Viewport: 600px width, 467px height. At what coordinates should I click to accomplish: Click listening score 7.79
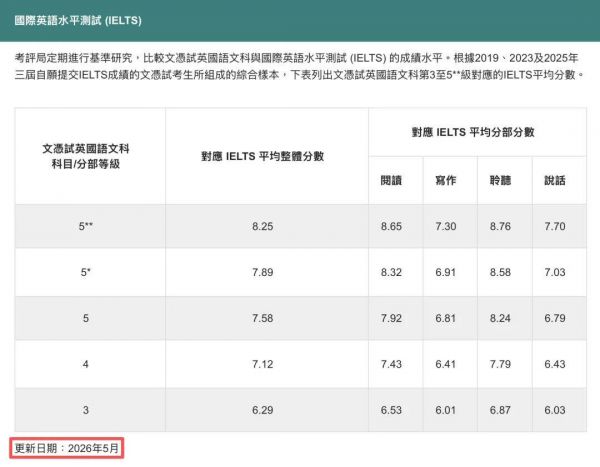[x=500, y=364]
